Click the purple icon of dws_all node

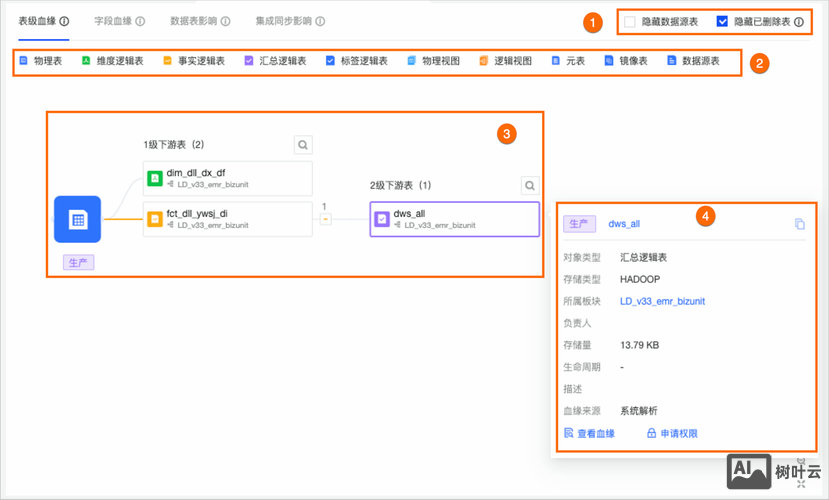pos(382,219)
